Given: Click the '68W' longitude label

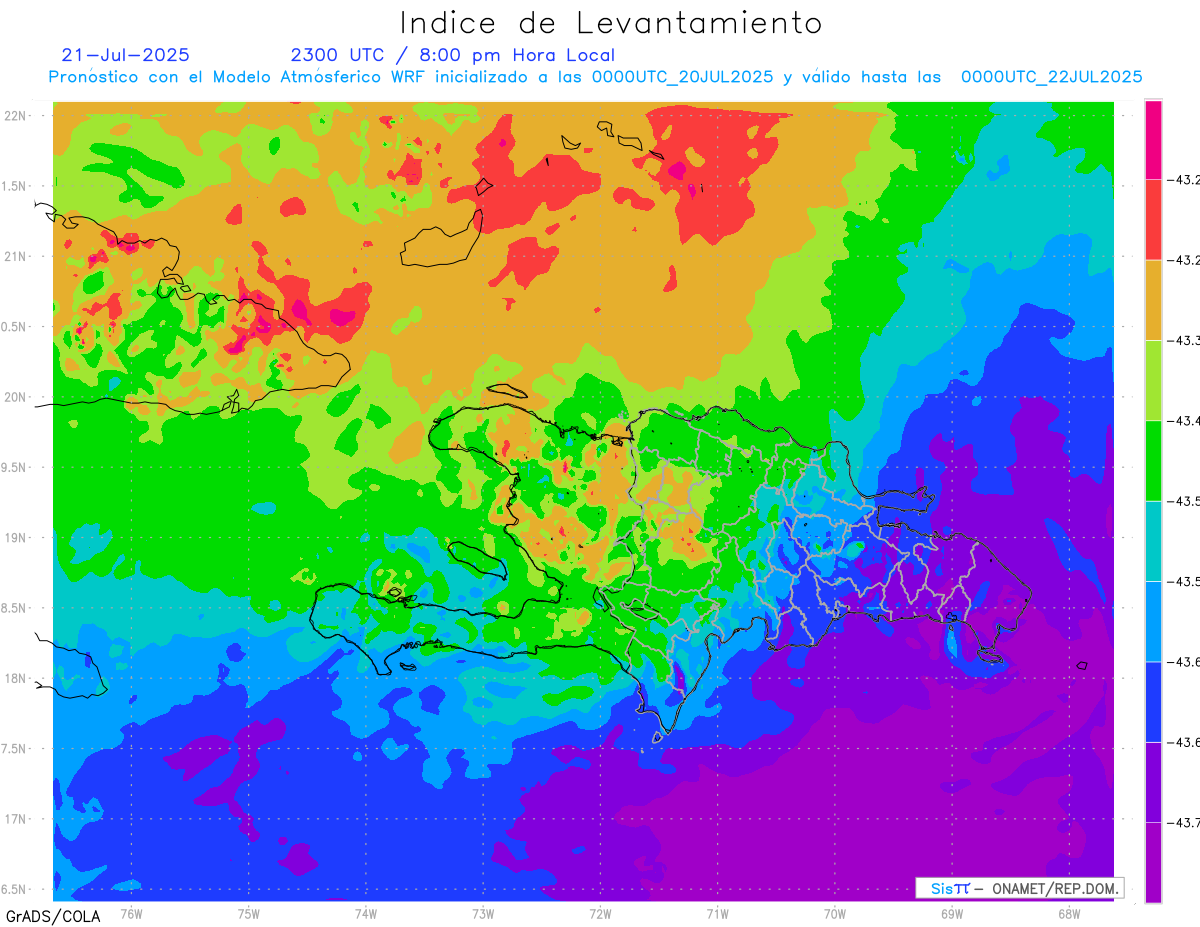Looking at the screenshot, I should tap(1069, 914).
